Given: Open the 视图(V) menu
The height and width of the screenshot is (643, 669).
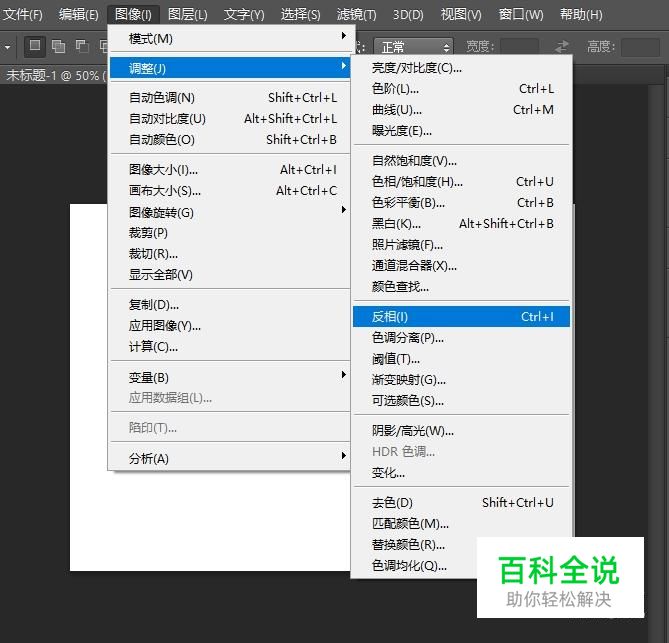Looking at the screenshot, I should coord(461,15).
